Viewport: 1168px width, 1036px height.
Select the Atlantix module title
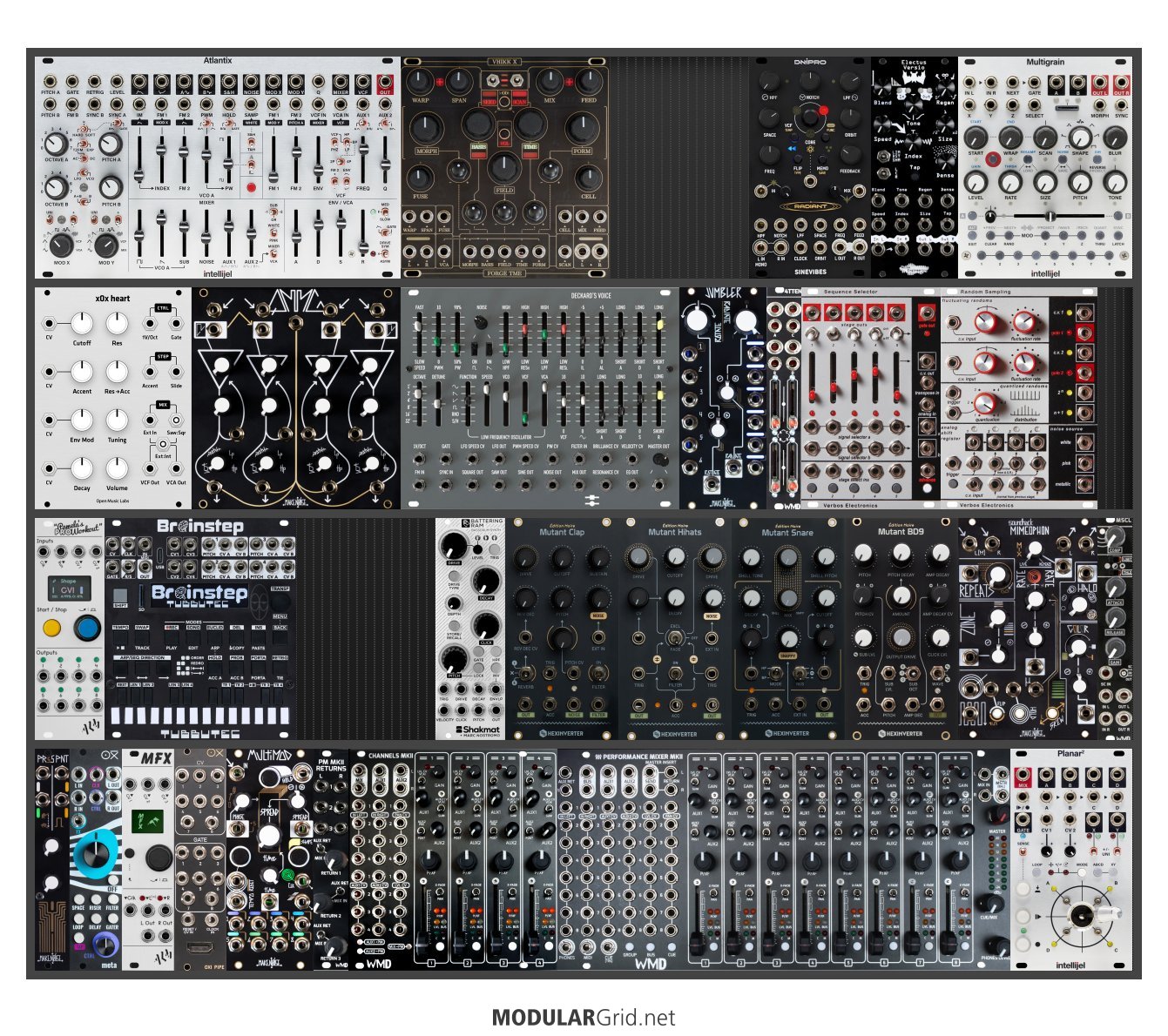click(218, 61)
